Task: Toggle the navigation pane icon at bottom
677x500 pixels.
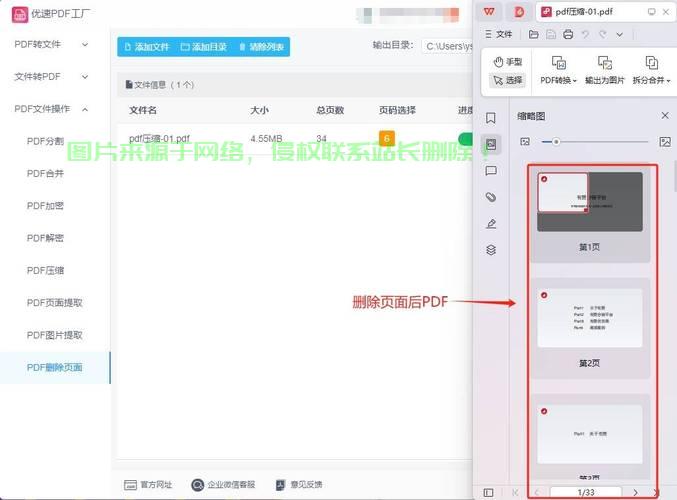Action: (x=488, y=492)
